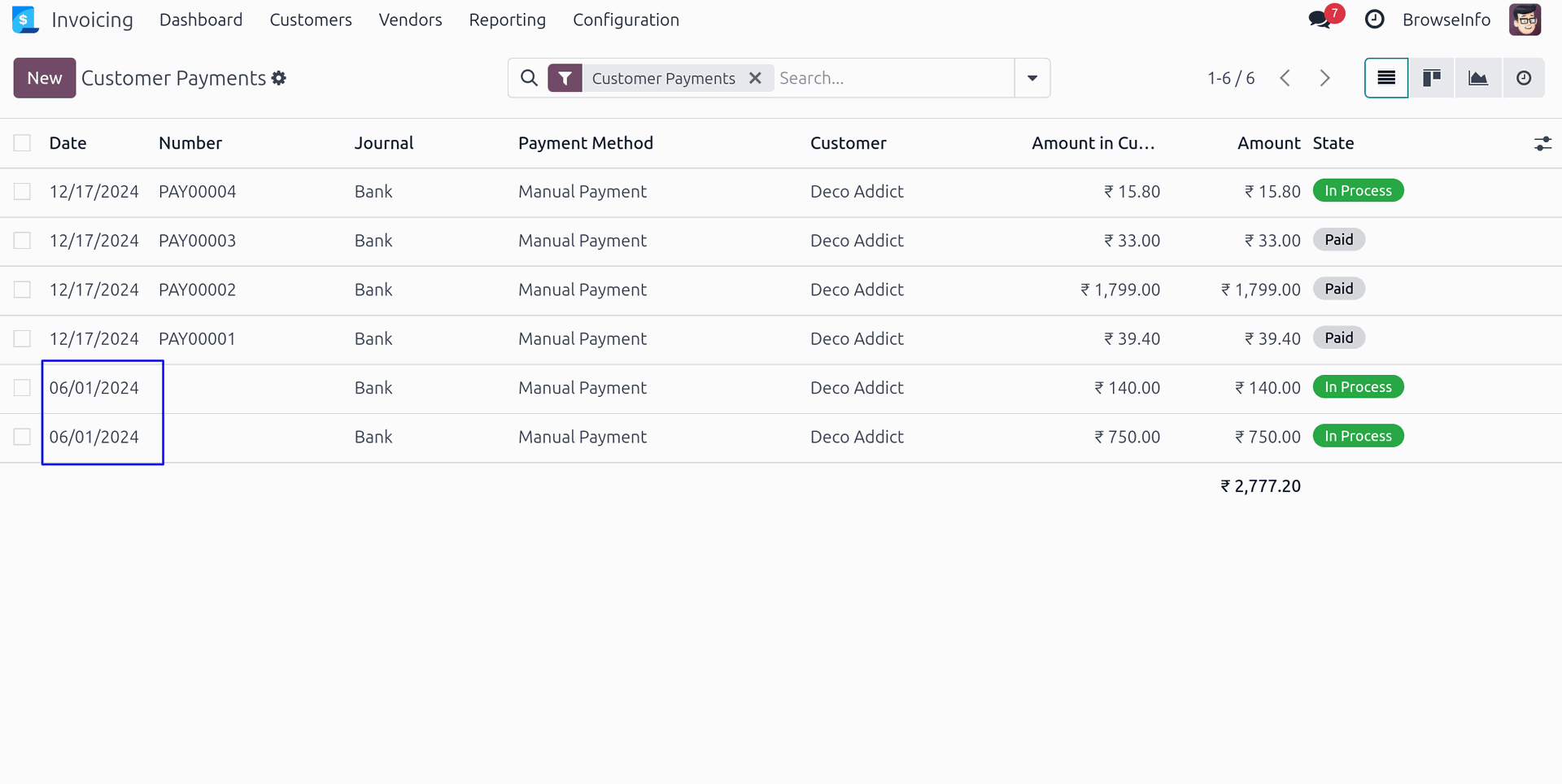Viewport: 1562px width, 784px height.
Task: Go to next page of records
Action: [1325, 78]
